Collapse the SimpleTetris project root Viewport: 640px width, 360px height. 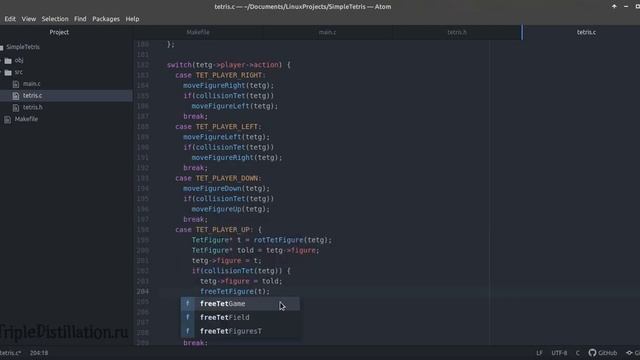tap(23, 47)
